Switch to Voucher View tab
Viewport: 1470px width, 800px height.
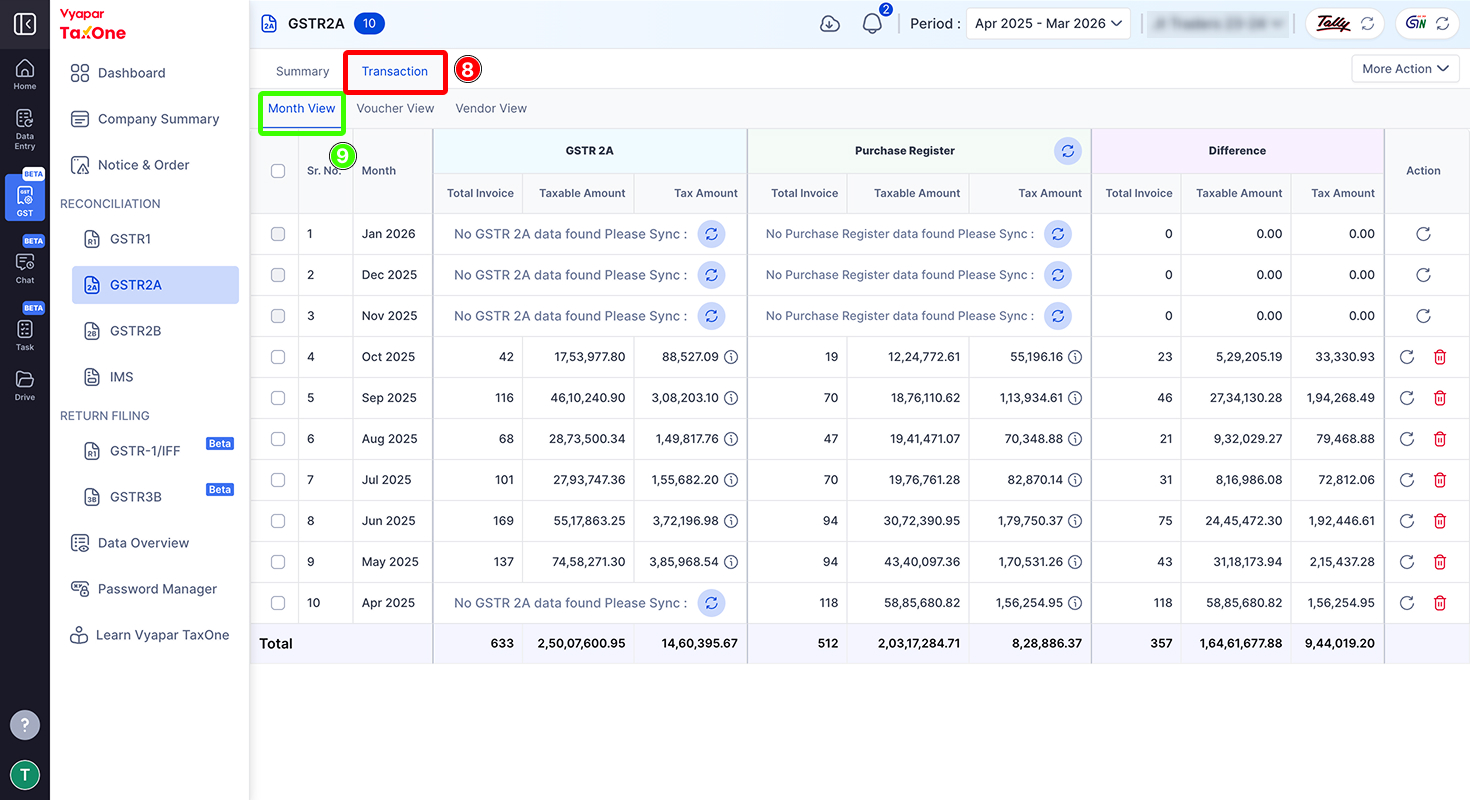(395, 108)
